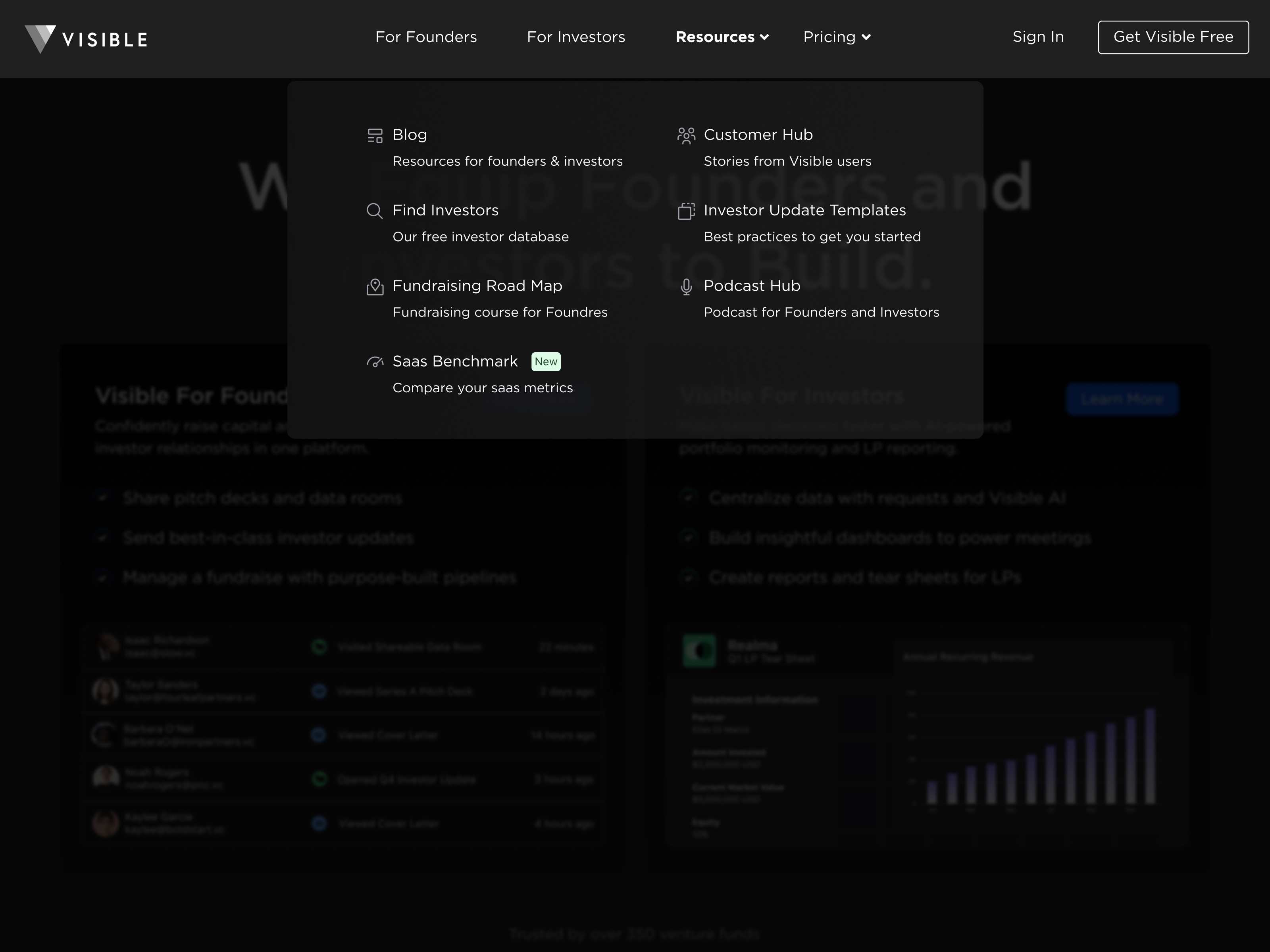The image size is (1270, 952).
Task: Click the Find Investors magnifier icon
Action: 375,211
